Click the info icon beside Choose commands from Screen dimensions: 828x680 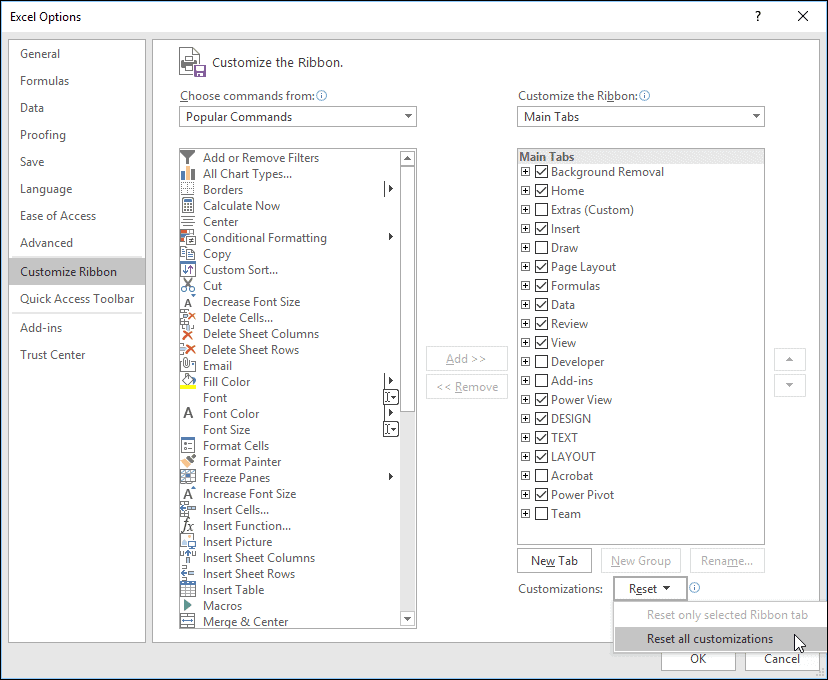pyautogui.click(x=322, y=96)
